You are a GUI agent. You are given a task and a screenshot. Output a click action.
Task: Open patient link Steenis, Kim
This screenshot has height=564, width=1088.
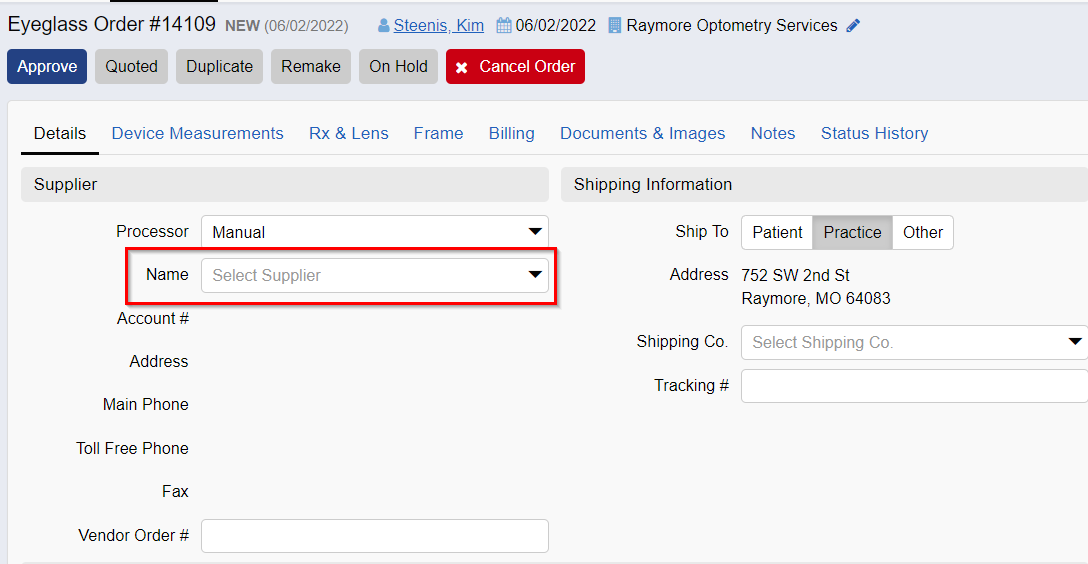click(439, 26)
